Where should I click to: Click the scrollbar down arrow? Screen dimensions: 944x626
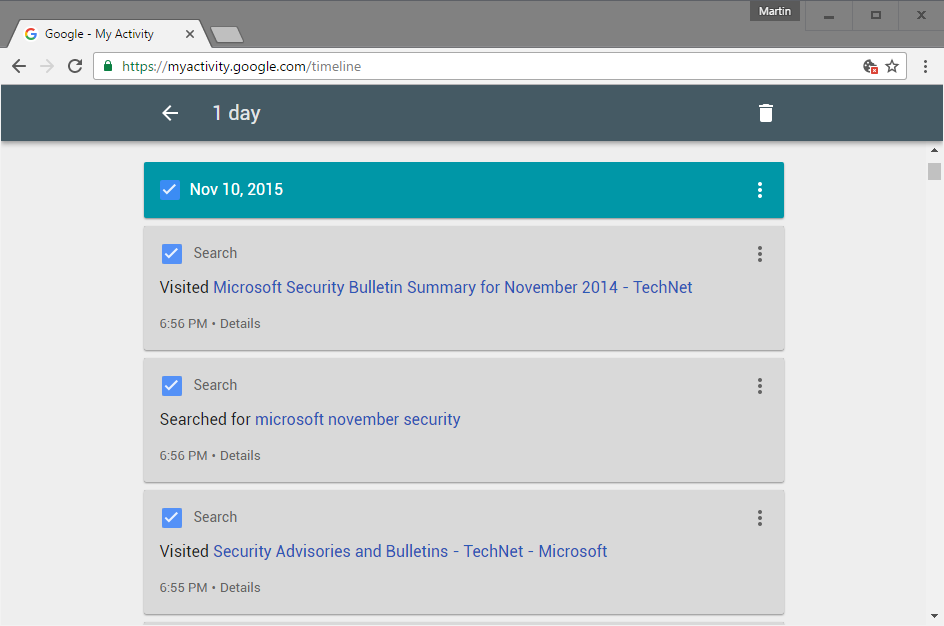point(934,616)
